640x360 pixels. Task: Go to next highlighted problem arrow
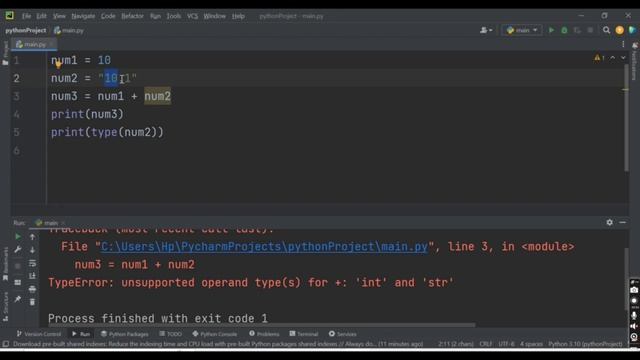623,58
